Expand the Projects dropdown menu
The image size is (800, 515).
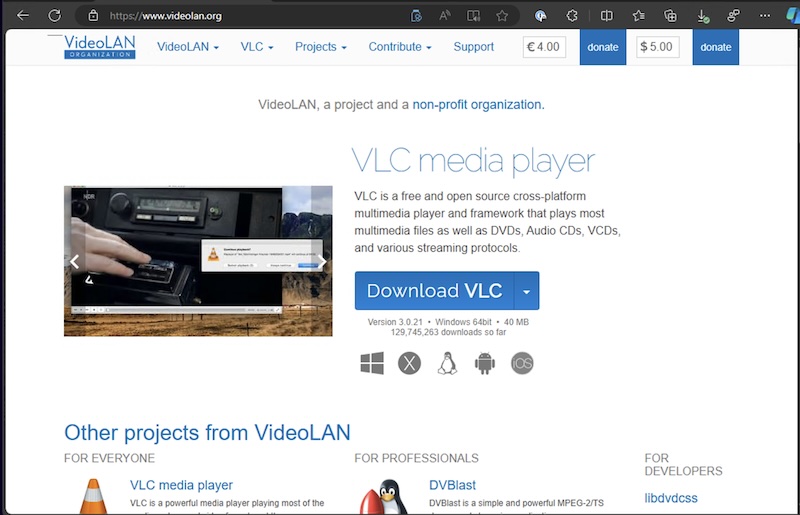(x=321, y=47)
